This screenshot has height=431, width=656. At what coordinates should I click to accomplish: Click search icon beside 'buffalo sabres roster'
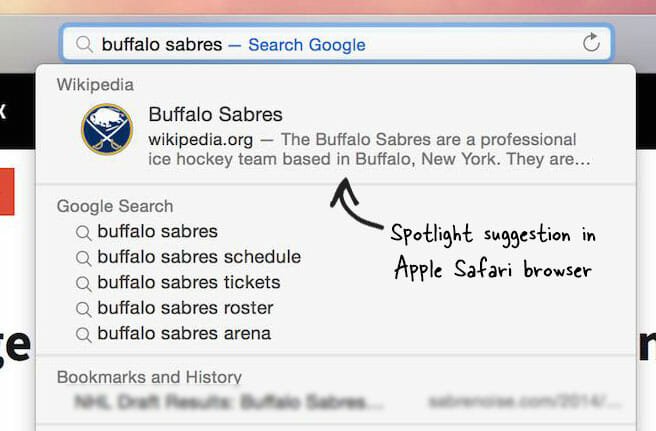[84, 309]
